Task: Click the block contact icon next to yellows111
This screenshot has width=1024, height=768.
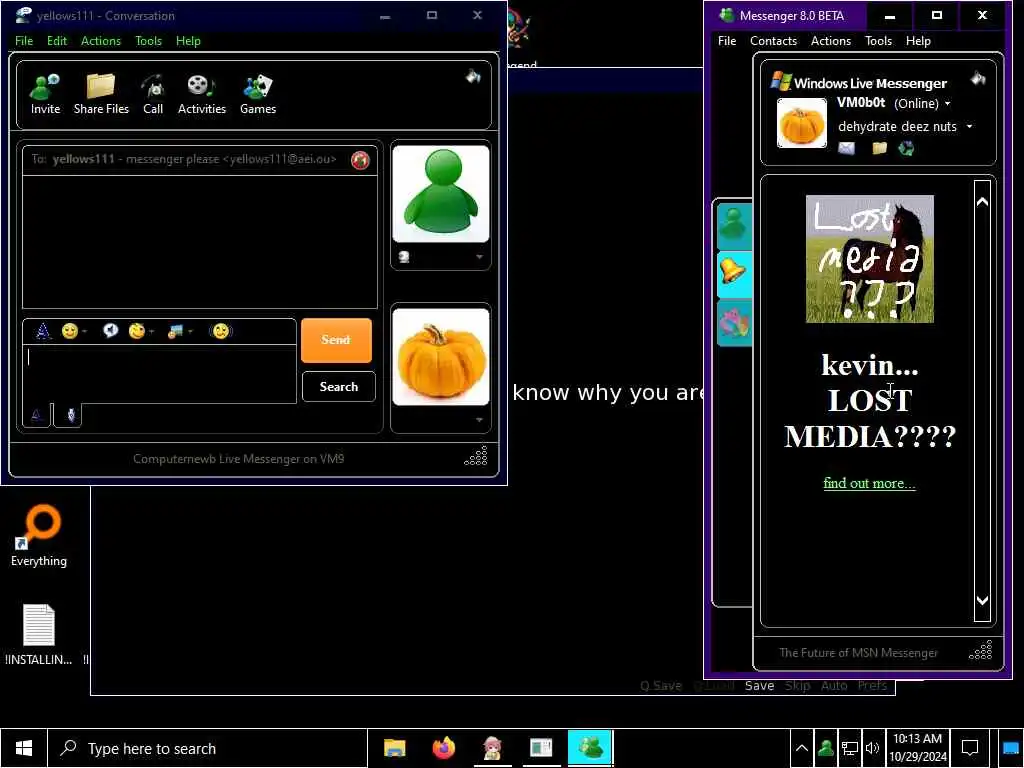Action: [360, 160]
